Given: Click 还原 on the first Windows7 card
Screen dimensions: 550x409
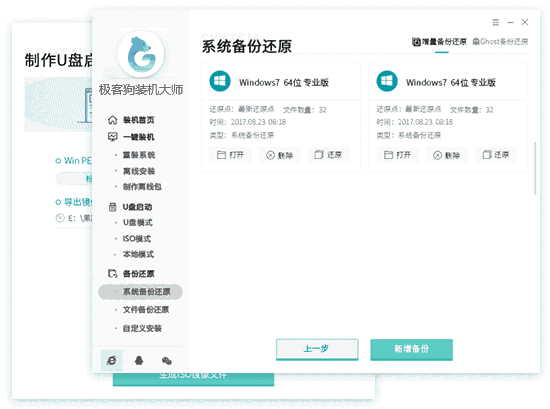Looking at the screenshot, I should pyautogui.click(x=329, y=155).
